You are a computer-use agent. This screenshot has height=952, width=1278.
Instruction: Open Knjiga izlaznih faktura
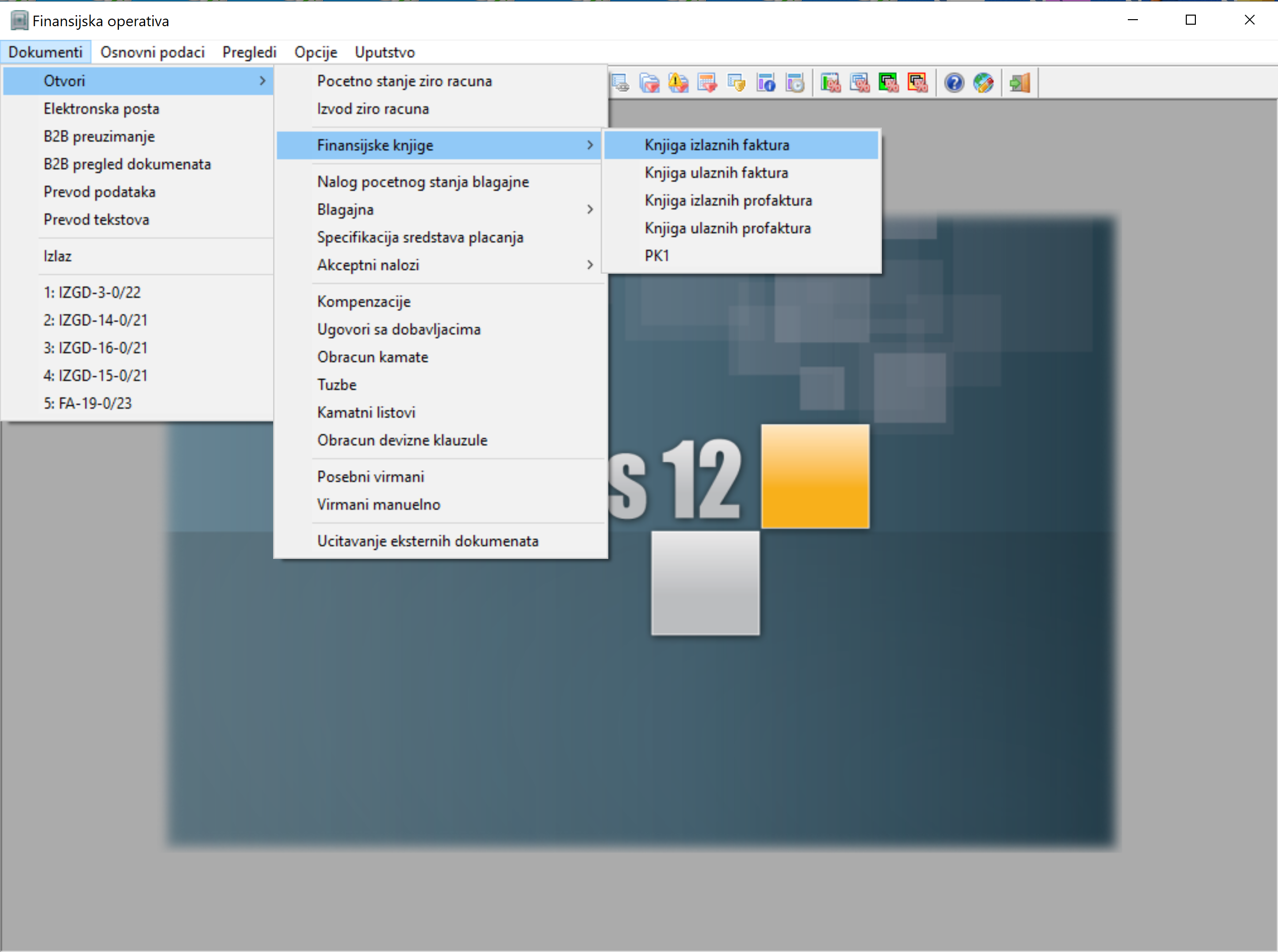point(716,145)
